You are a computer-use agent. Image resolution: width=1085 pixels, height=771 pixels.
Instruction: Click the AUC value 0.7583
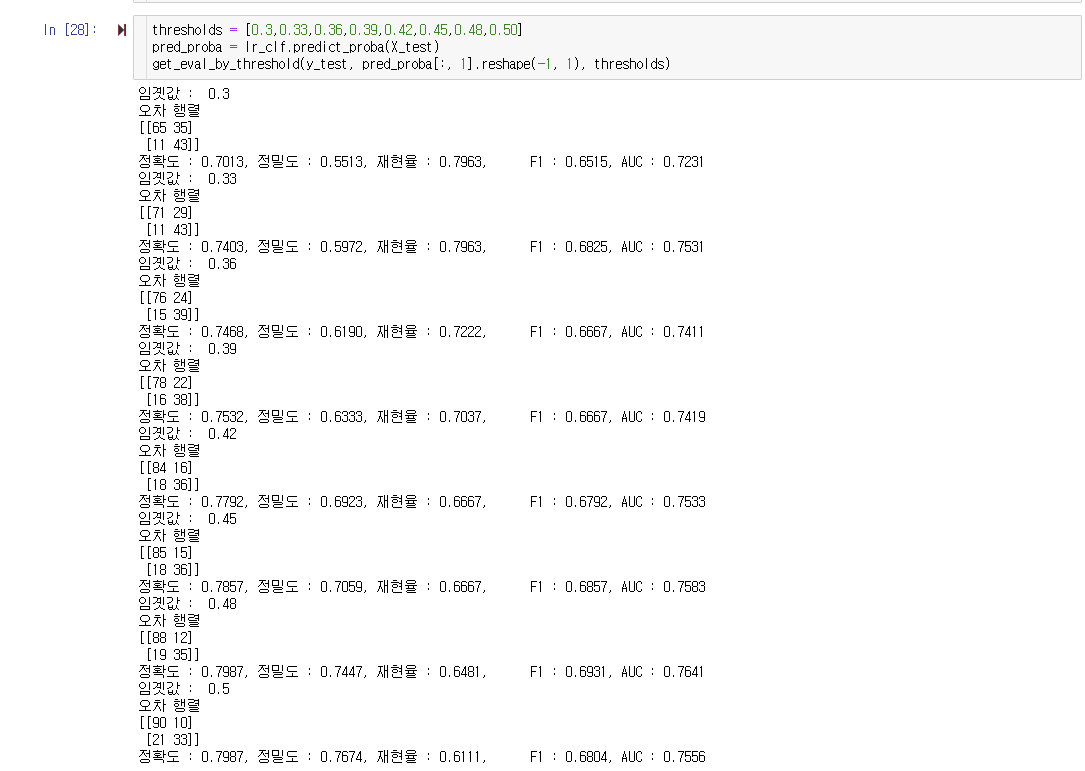click(684, 588)
